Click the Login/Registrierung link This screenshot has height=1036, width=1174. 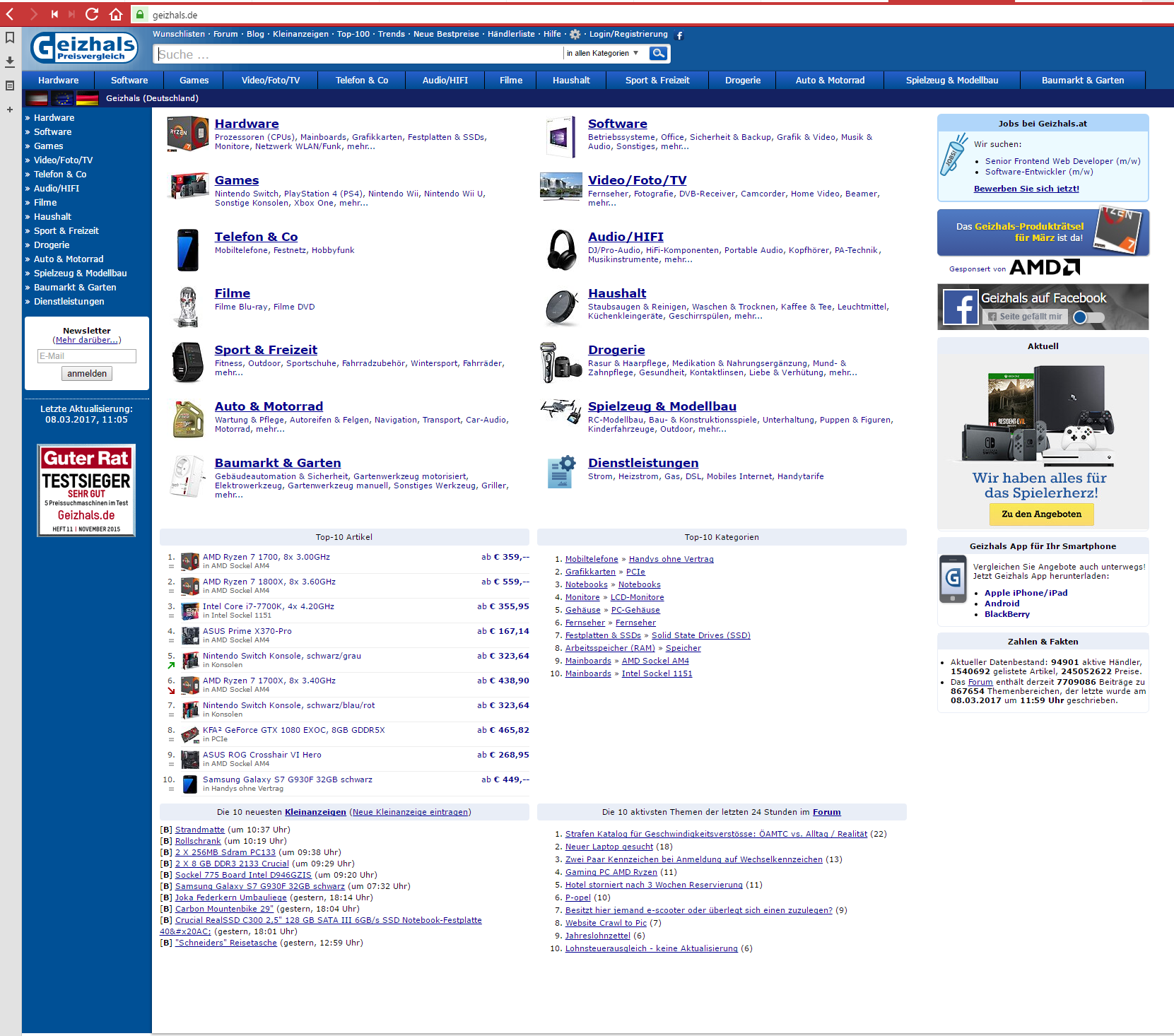click(628, 34)
